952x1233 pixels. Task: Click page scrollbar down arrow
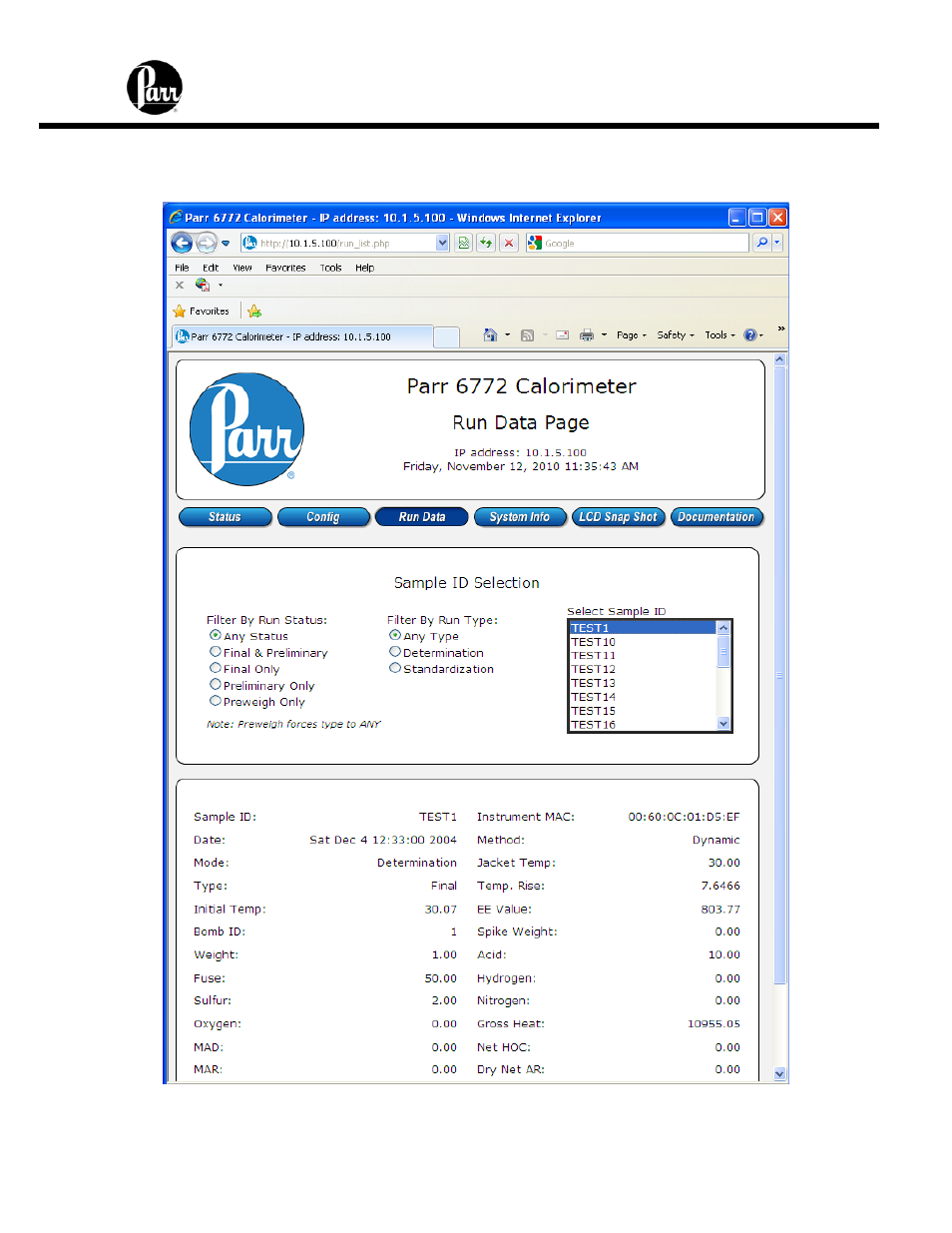[x=780, y=1075]
